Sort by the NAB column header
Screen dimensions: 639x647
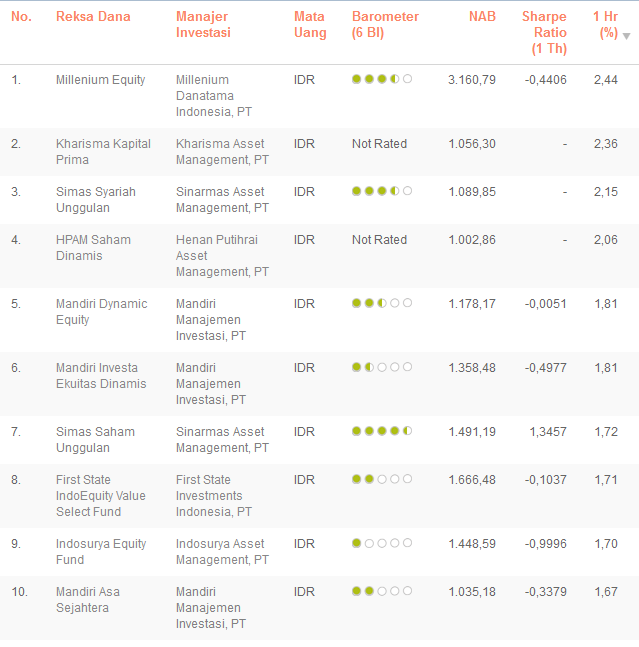(x=483, y=17)
